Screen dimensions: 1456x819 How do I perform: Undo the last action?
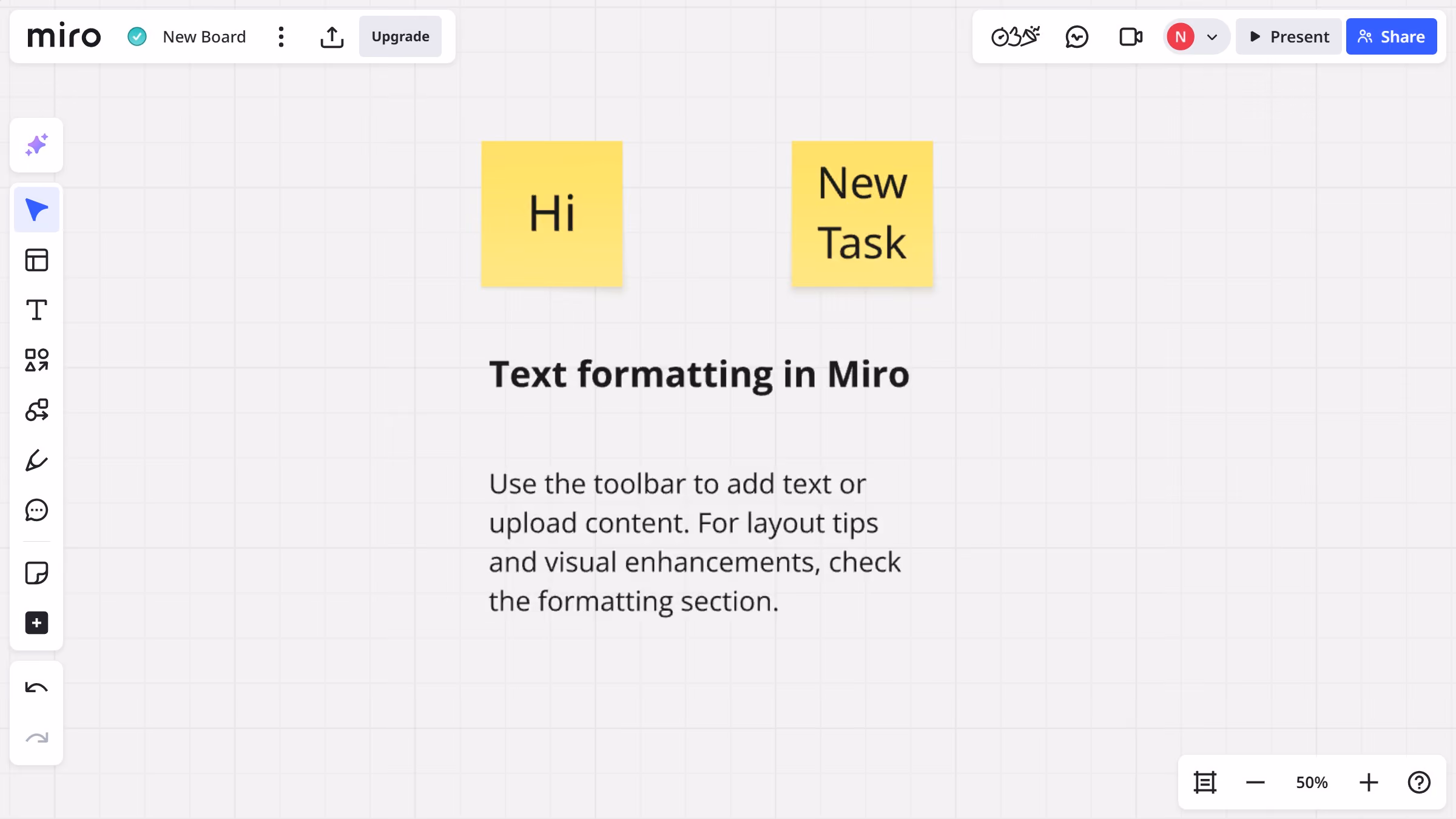pyautogui.click(x=36, y=688)
